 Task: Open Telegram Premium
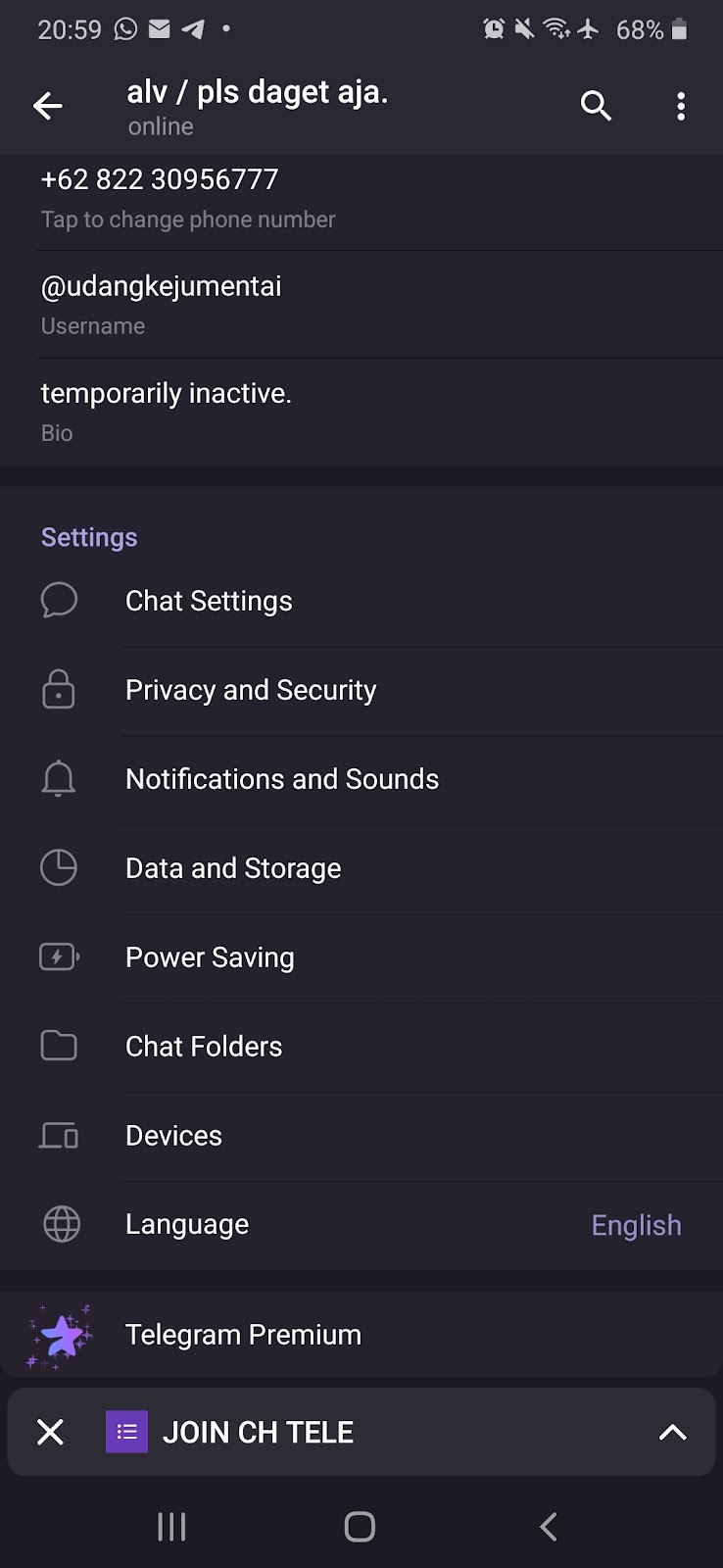(243, 1335)
